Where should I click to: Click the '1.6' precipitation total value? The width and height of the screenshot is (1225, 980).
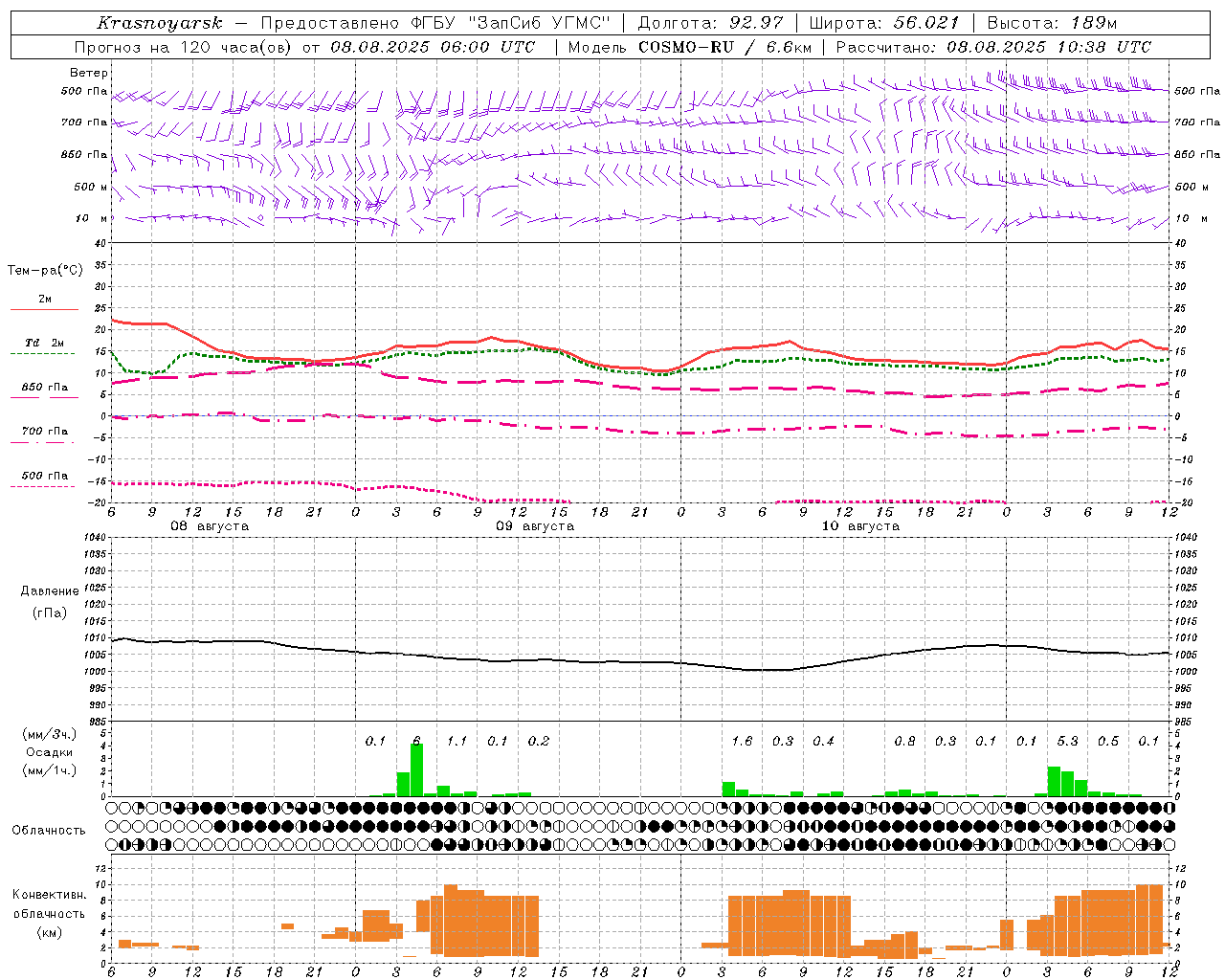742,741
